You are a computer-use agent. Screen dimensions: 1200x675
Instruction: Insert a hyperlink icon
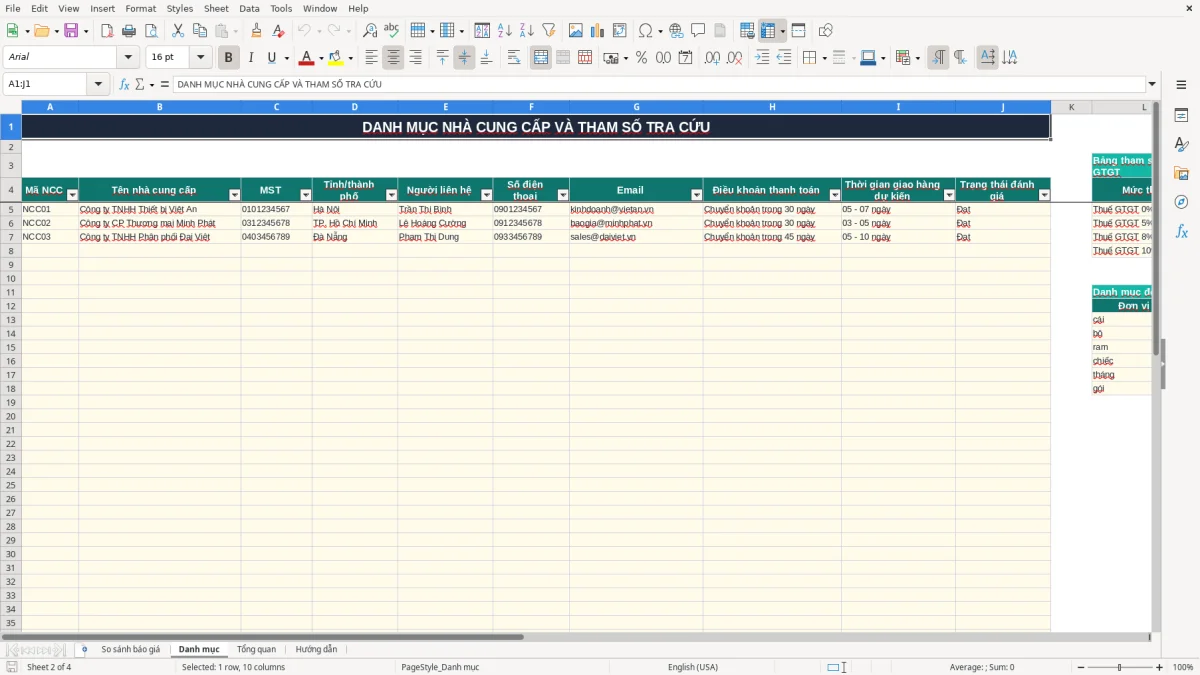click(676, 31)
